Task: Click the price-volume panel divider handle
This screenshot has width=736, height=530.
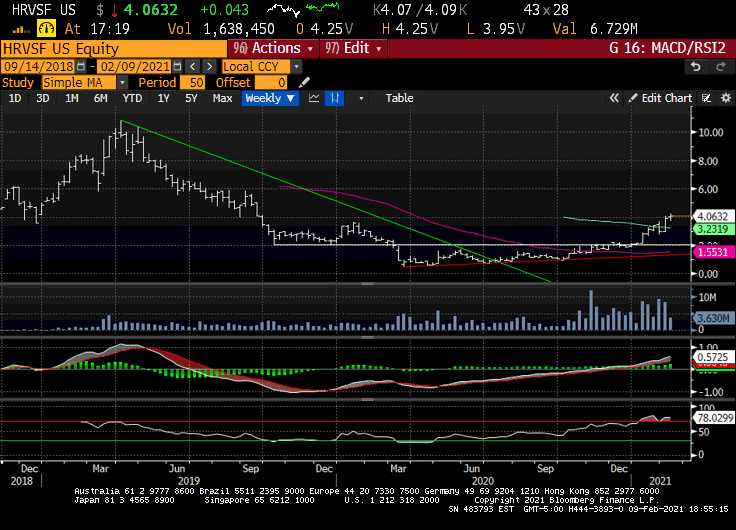Action: (x=368, y=284)
